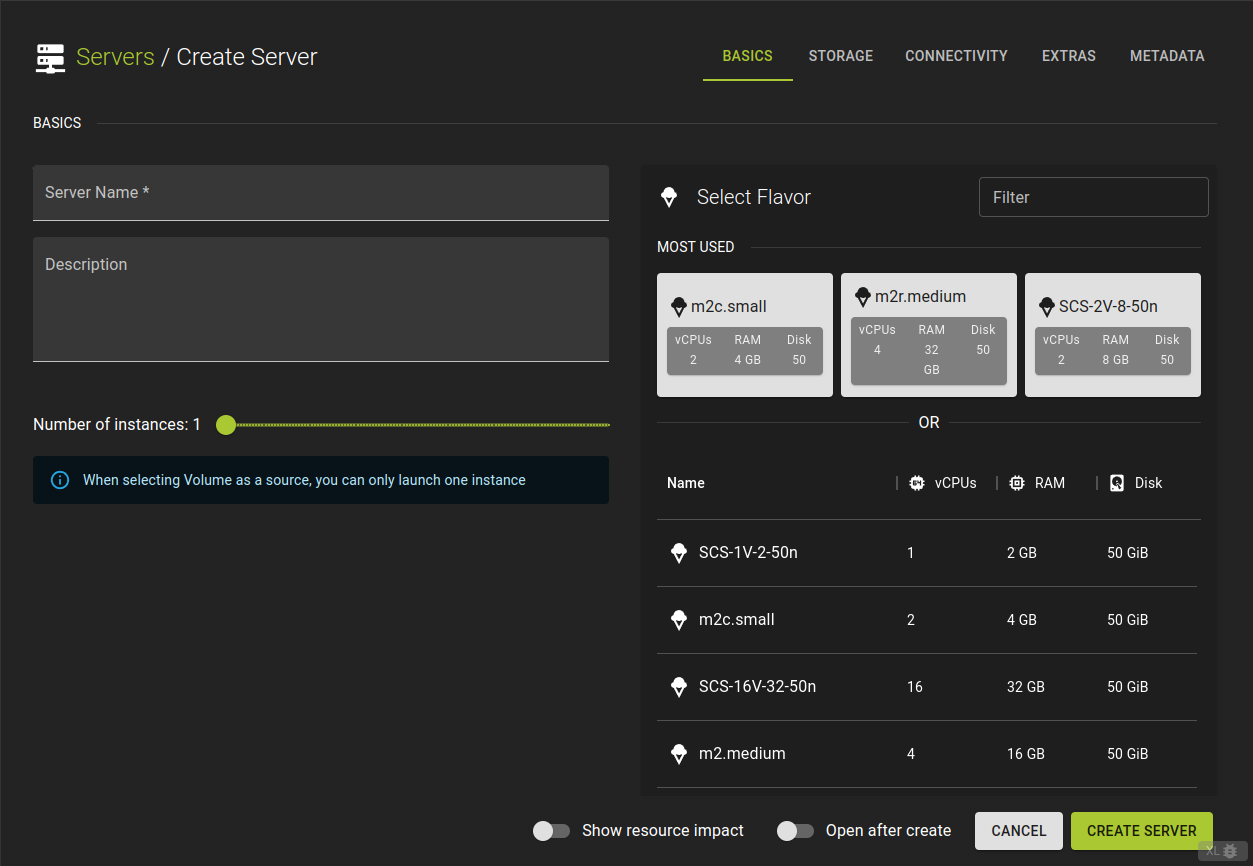Click the Disk drive icon in table header
The width and height of the screenshot is (1253, 866).
1117,483
